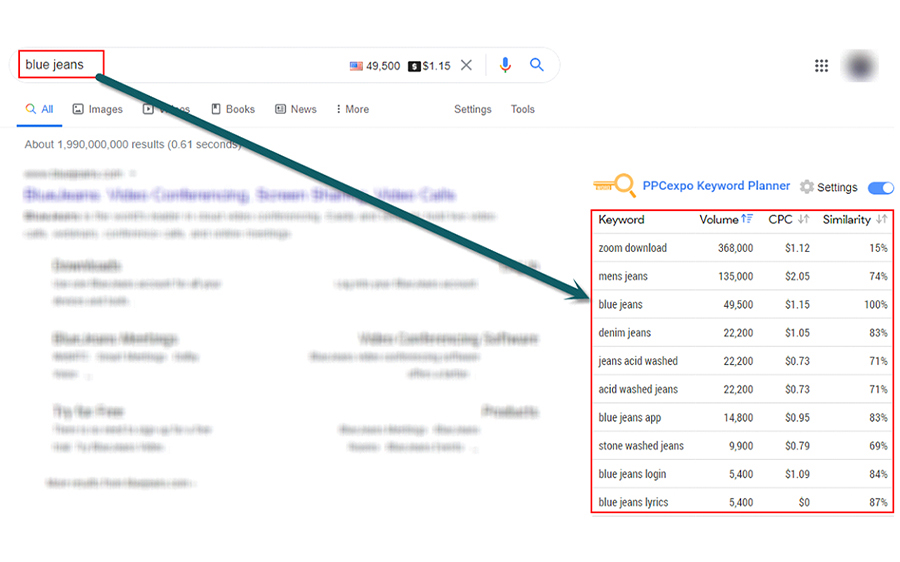Click the Keyword column header

(x=621, y=219)
